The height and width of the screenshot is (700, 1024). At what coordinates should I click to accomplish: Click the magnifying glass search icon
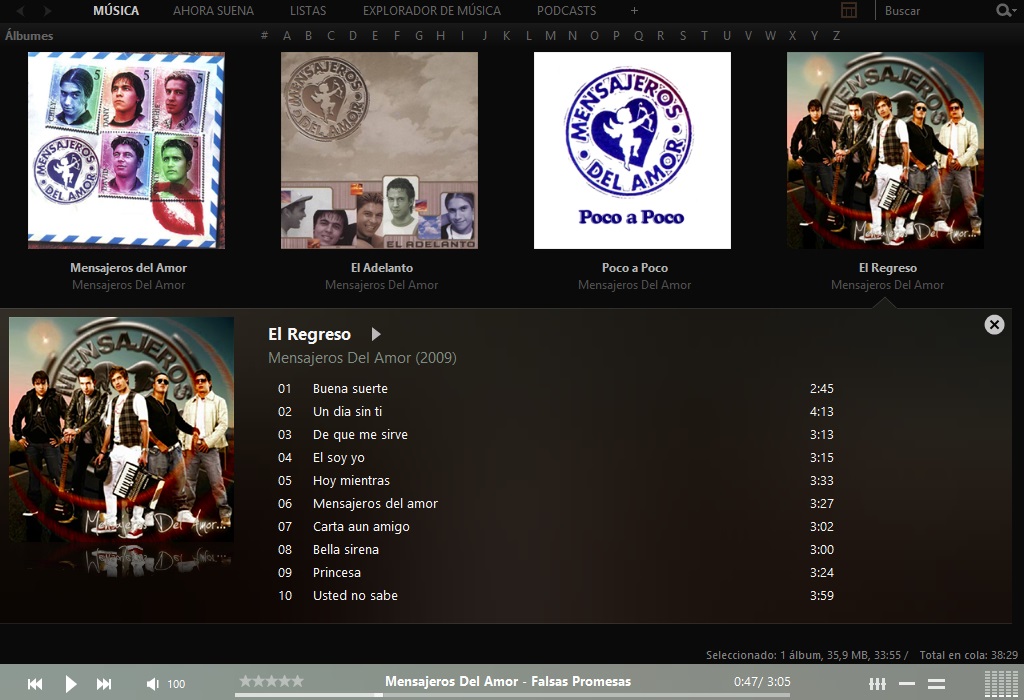point(1005,10)
